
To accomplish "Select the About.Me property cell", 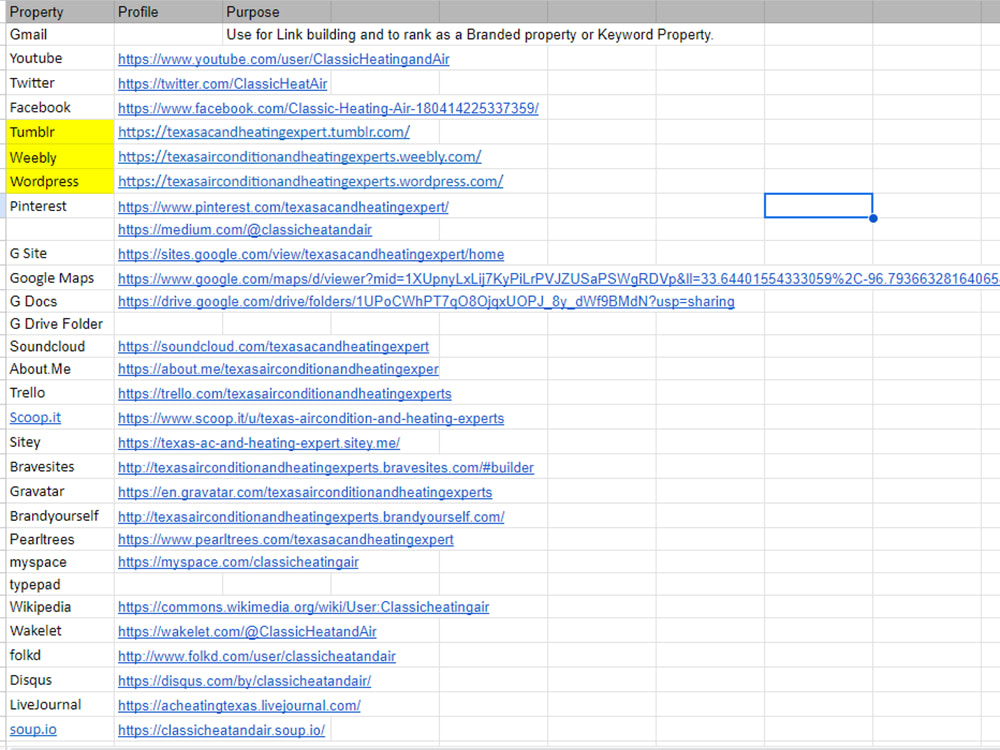I will (60, 369).
